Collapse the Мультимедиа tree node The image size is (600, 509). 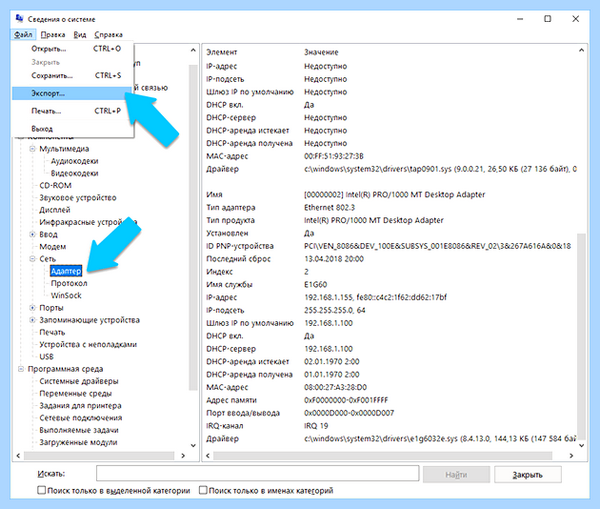pyautogui.click(x=33, y=148)
